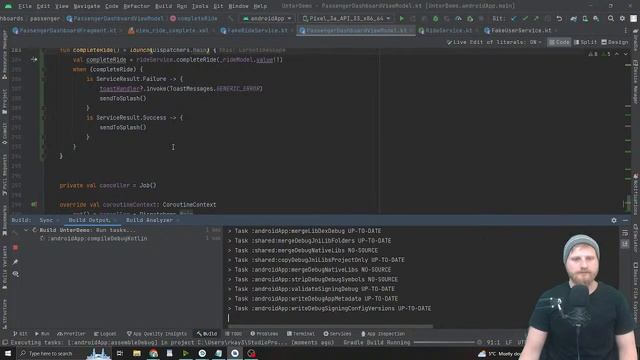
Task: Open the Problems tool window
Action: click(x=264, y=334)
